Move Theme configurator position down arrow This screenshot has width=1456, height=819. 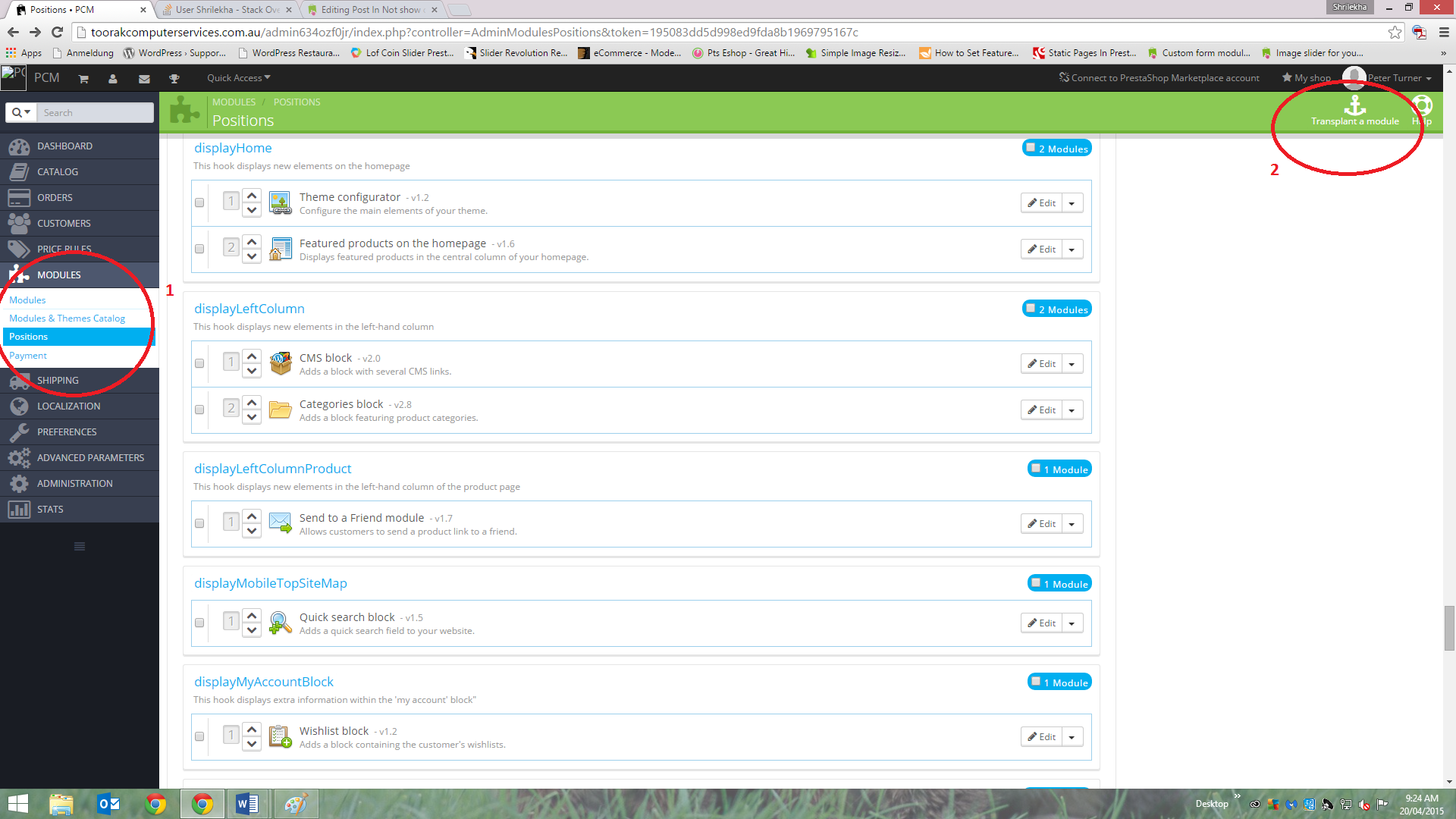(252, 210)
